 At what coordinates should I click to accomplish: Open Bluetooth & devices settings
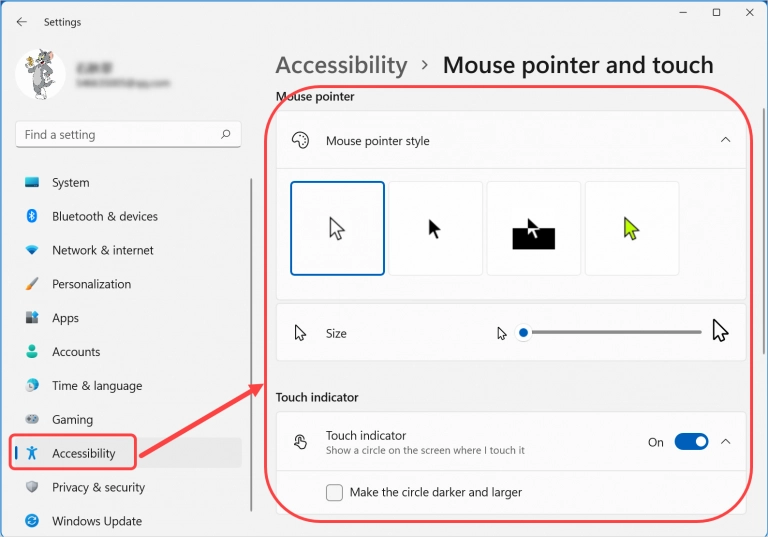click(128, 217)
